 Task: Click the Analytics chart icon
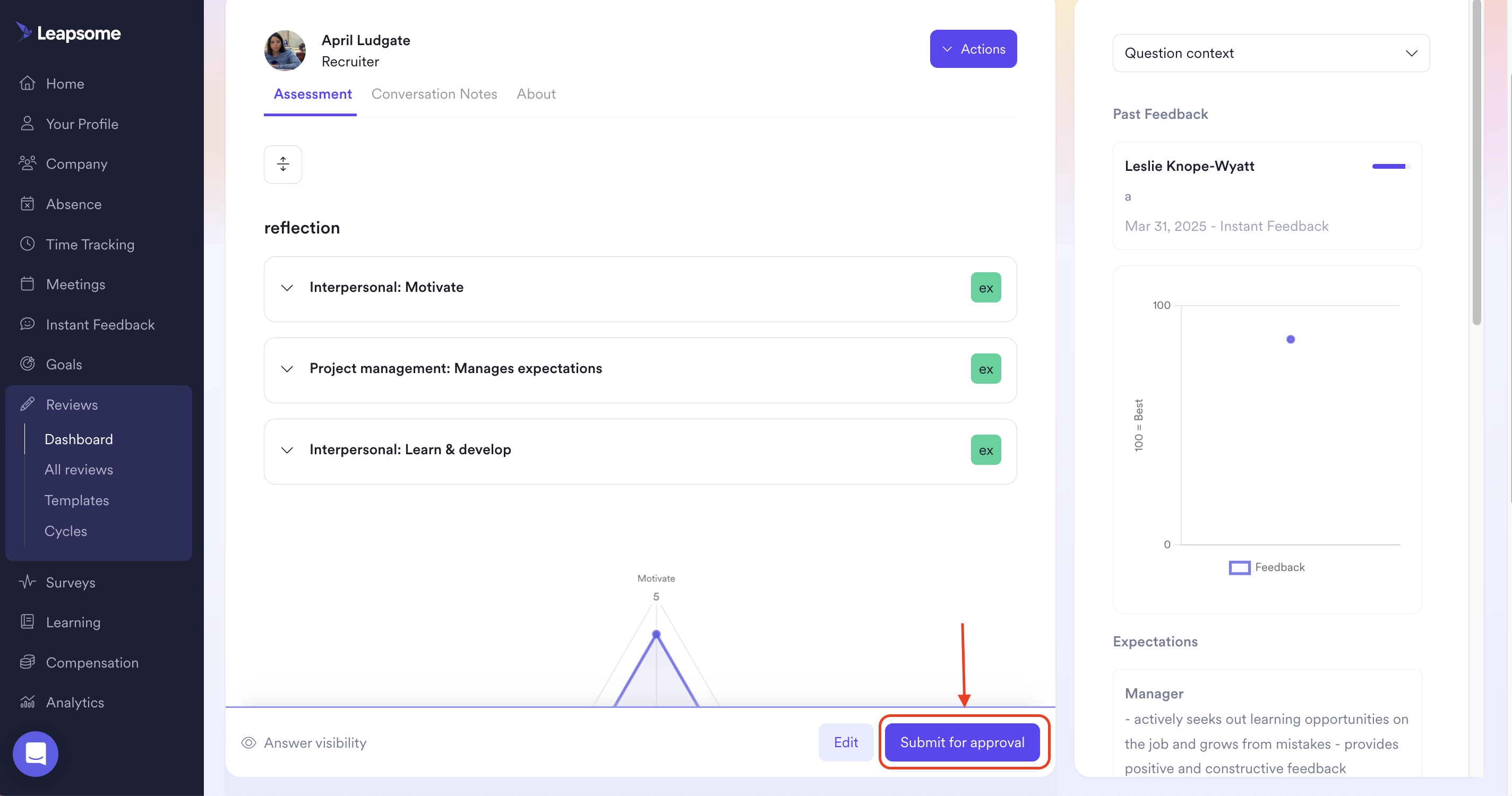point(27,702)
